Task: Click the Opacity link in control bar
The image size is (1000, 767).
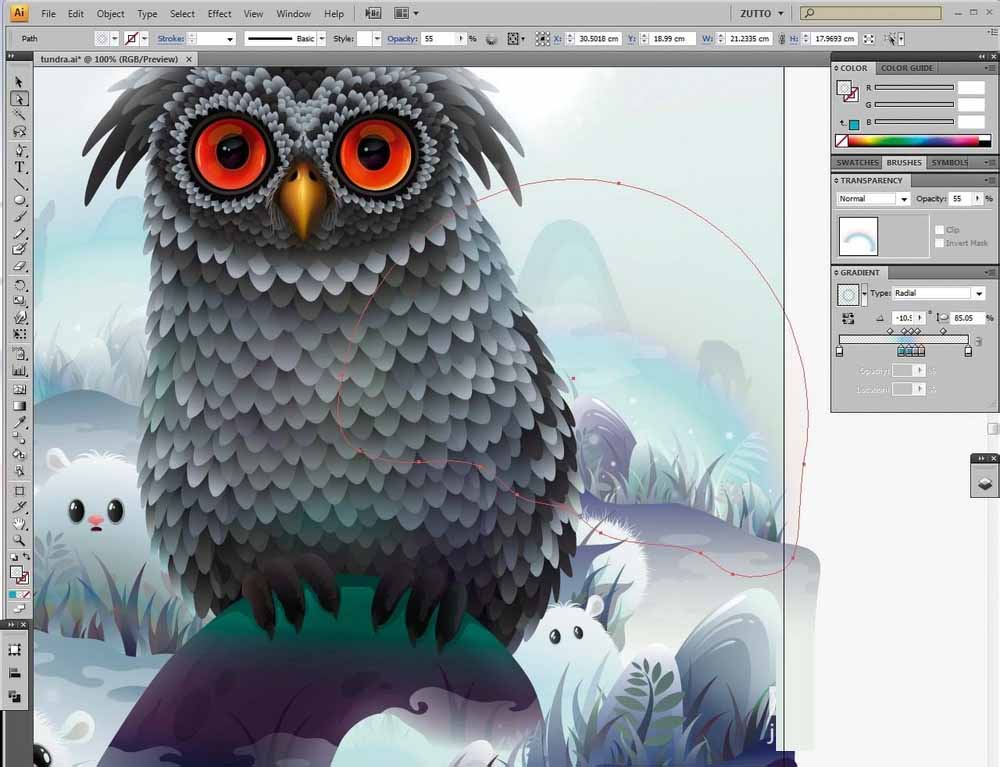Action: coord(402,39)
